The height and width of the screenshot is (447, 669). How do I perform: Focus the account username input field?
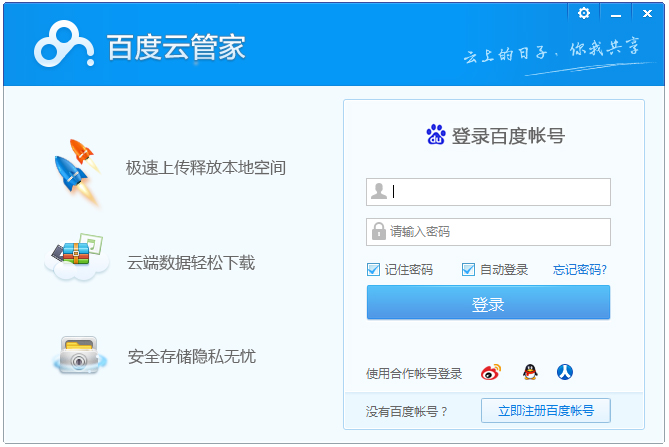pyautogui.click(x=498, y=191)
